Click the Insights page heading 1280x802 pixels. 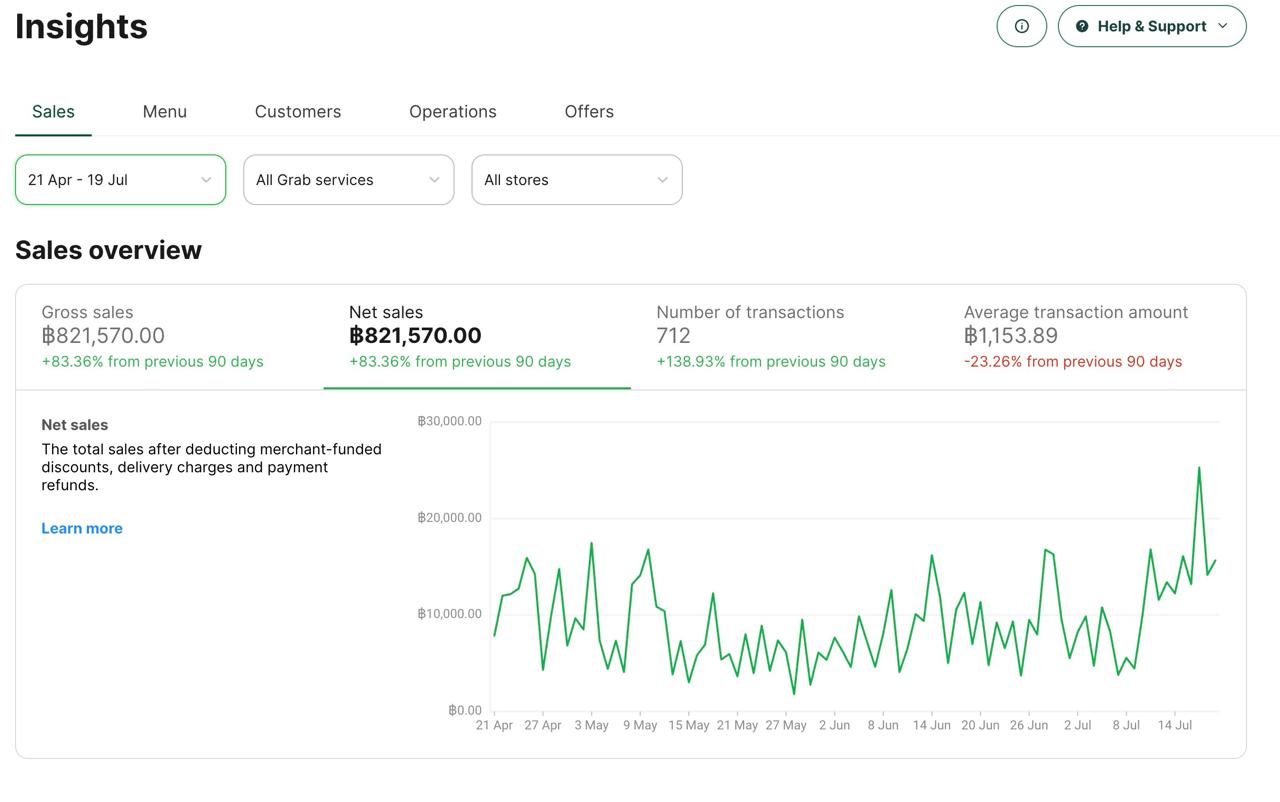pos(81,26)
